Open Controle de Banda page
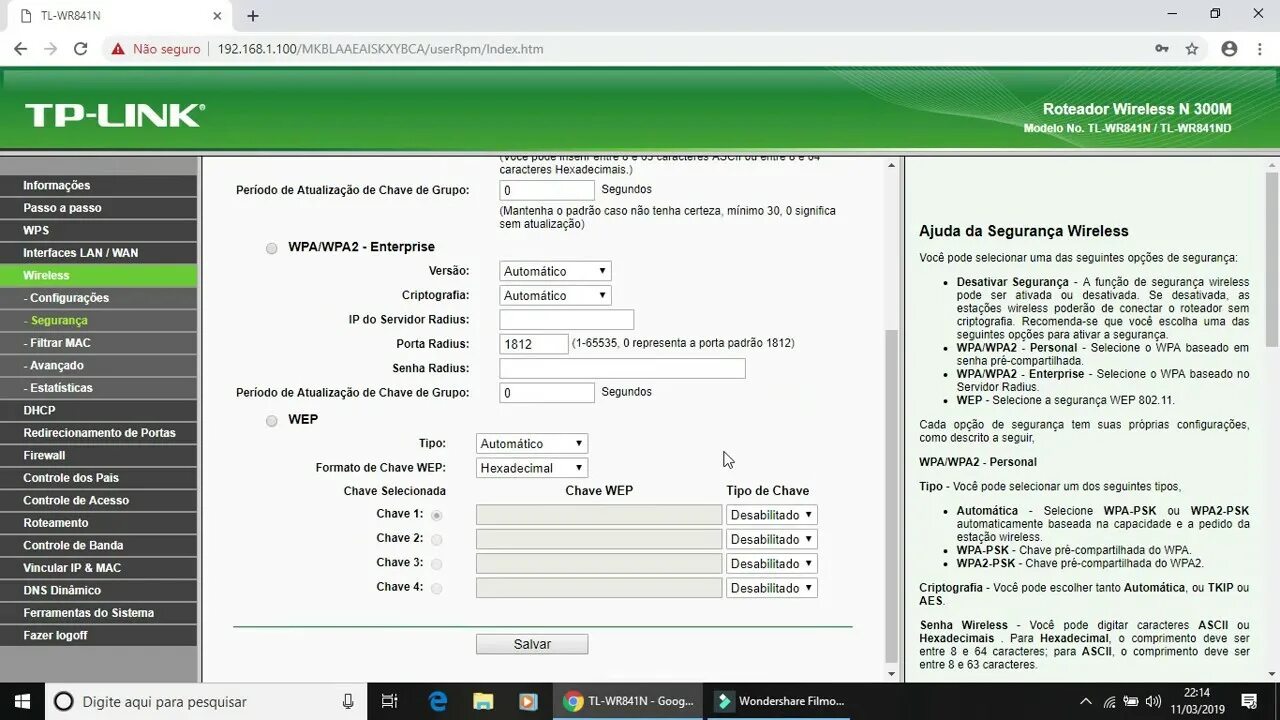The image size is (1280, 720). pos(99,545)
